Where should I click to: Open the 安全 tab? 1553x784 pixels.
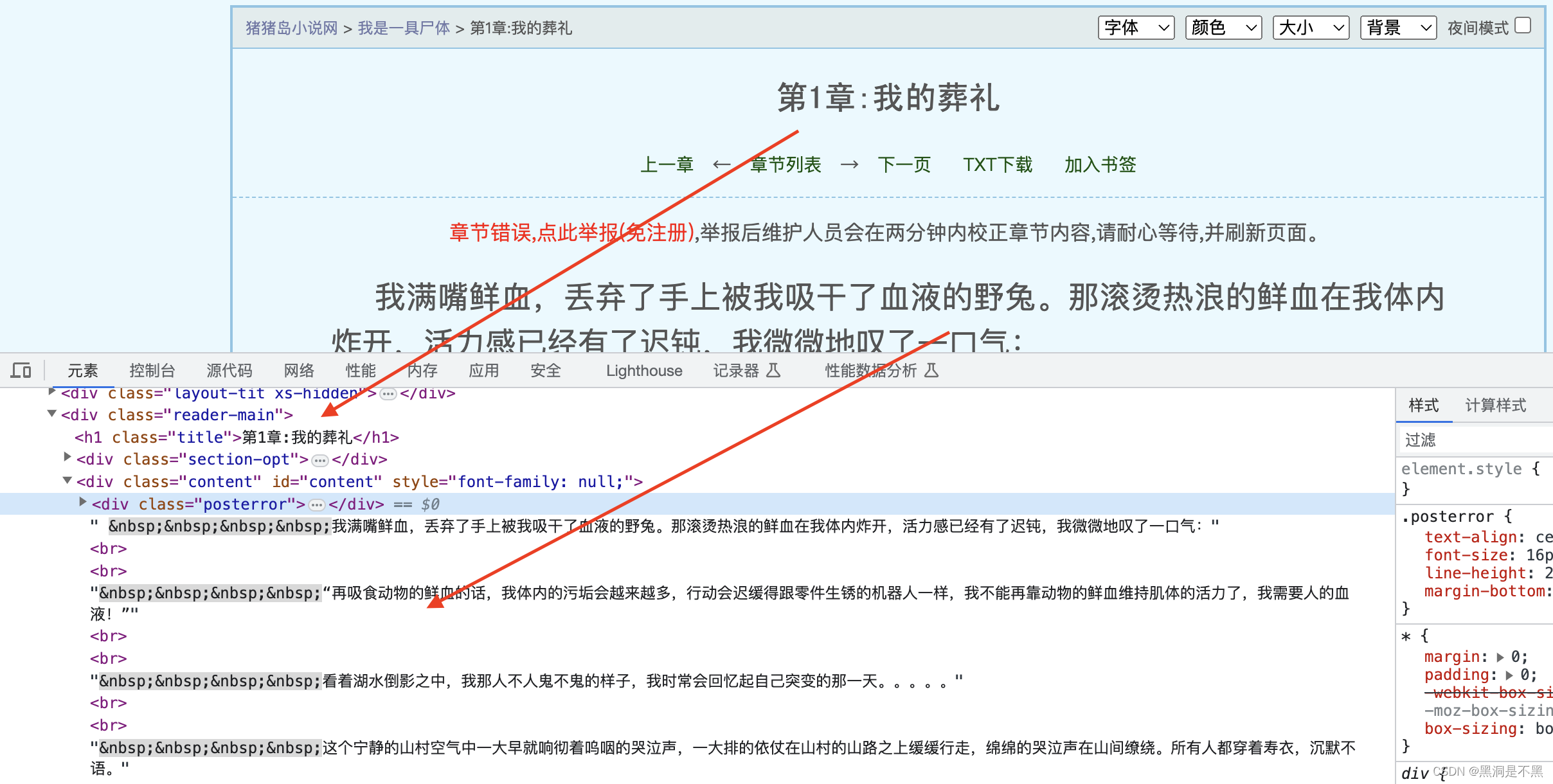[546, 371]
